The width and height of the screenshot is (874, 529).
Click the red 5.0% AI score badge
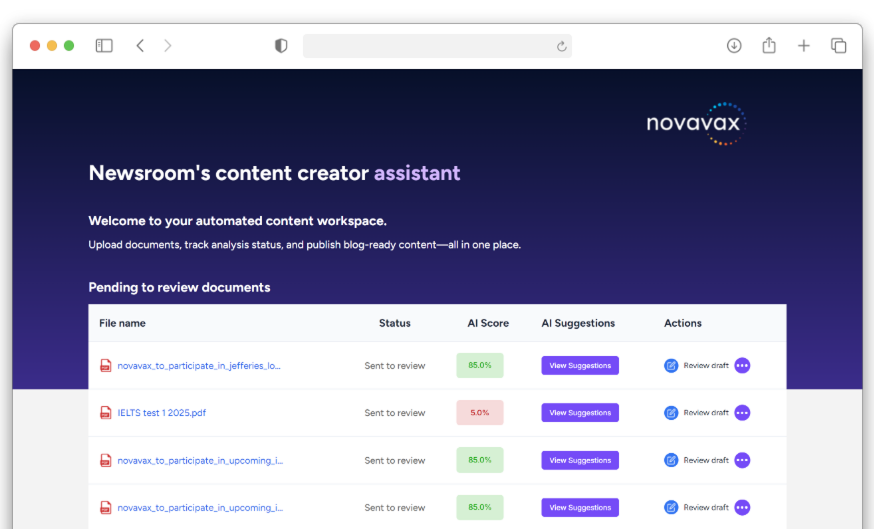pyautogui.click(x=480, y=413)
